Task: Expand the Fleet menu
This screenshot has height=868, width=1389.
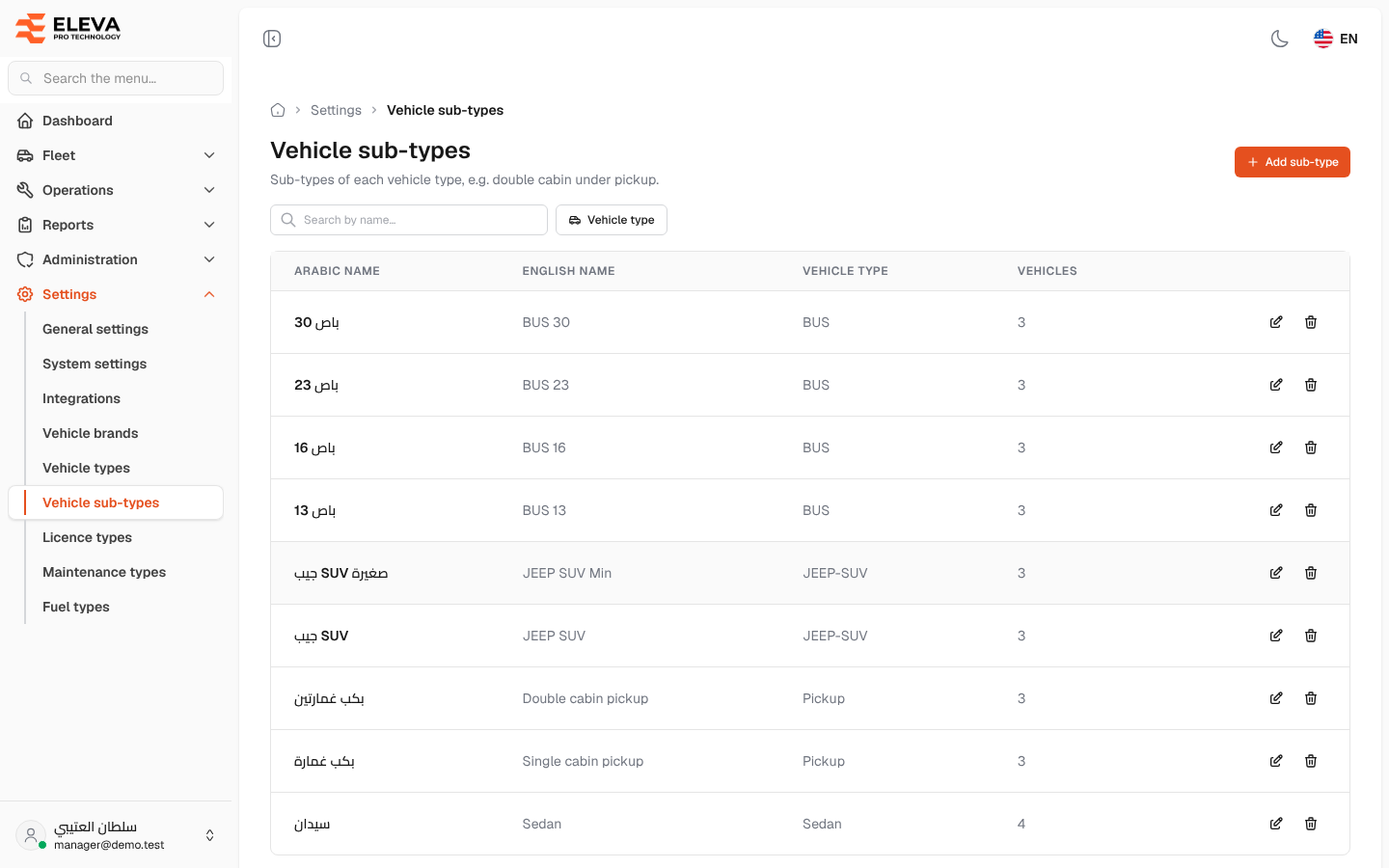Action: point(116,155)
